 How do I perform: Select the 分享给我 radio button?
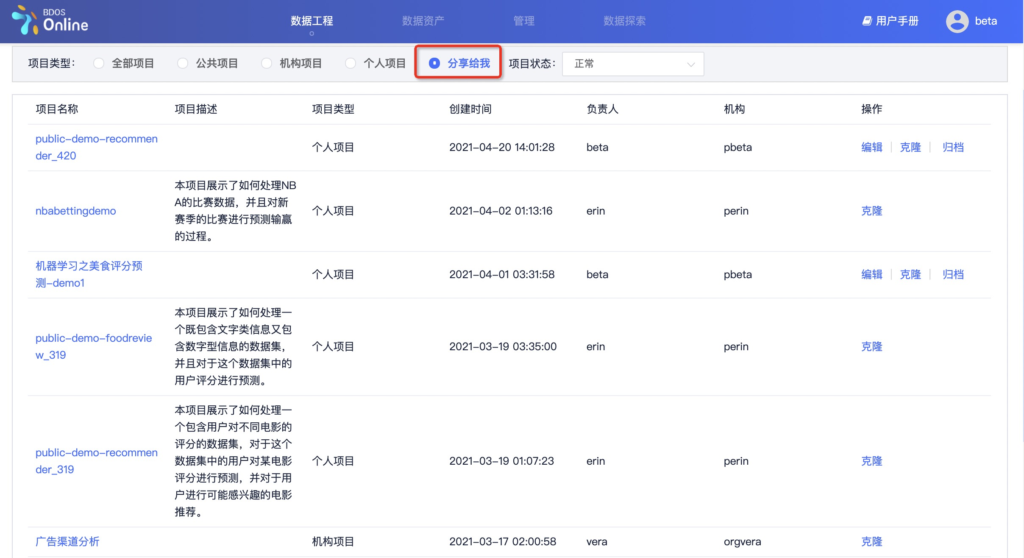[435, 63]
